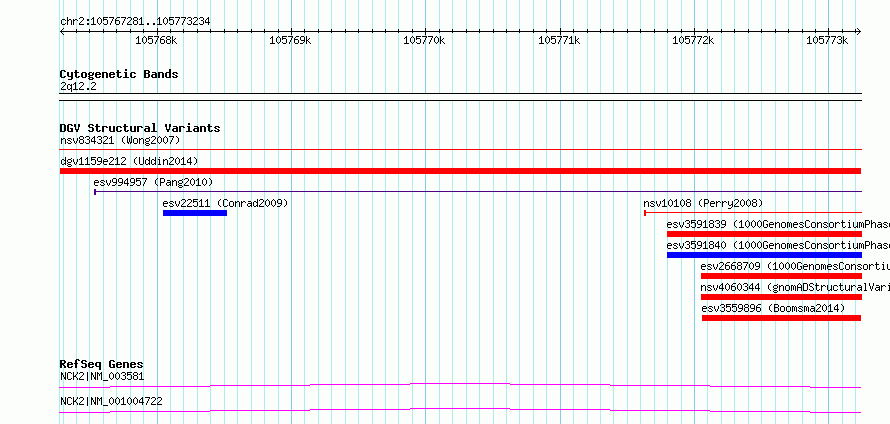Click the red nsv4060344 variant bar
890x424 pixels.
click(781, 297)
